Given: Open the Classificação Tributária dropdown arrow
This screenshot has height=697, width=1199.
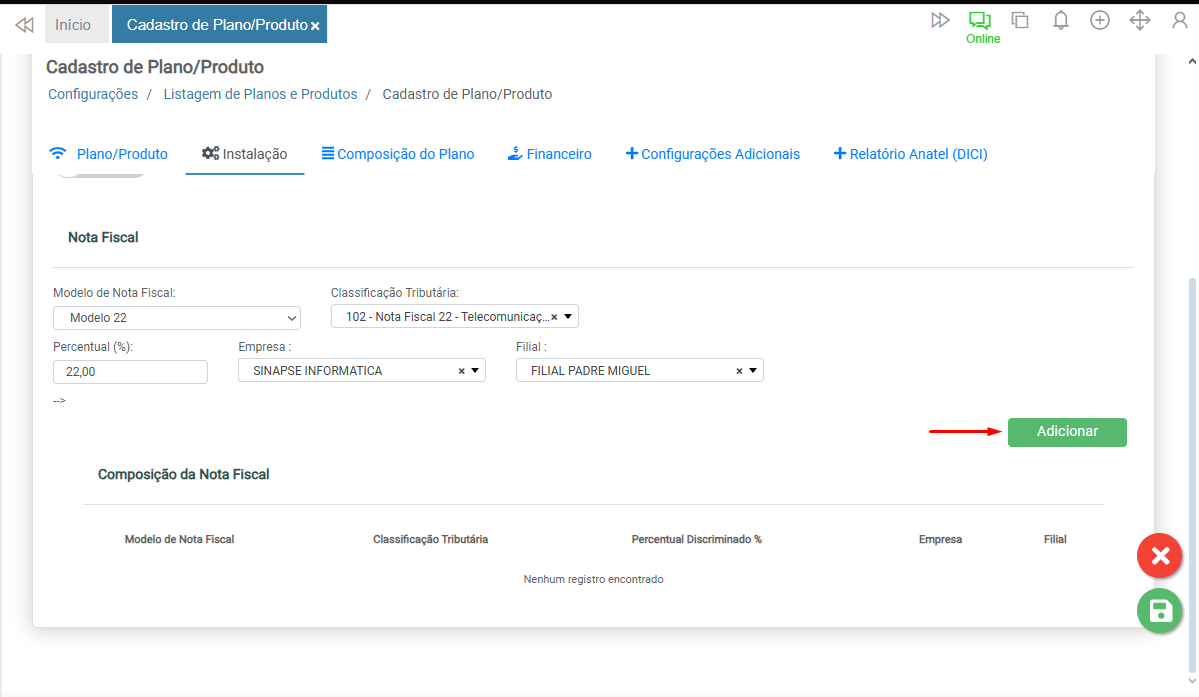Looking at the screenshot, I should point(568,317).
